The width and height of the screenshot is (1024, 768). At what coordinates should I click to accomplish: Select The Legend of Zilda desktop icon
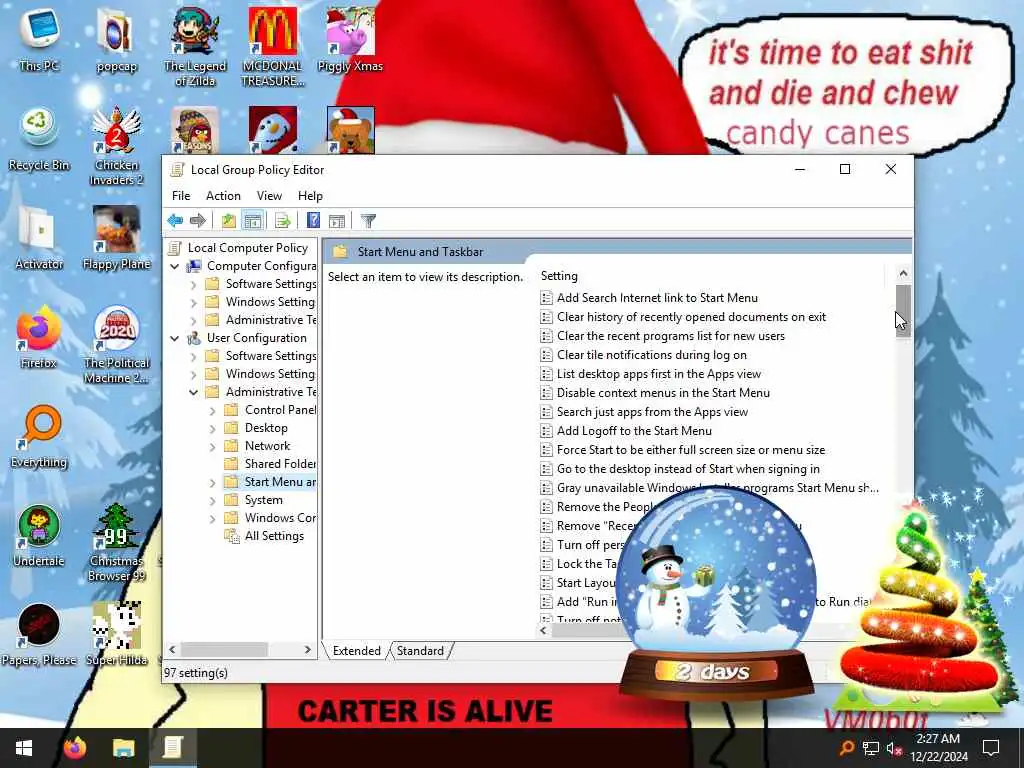point(195,46)
